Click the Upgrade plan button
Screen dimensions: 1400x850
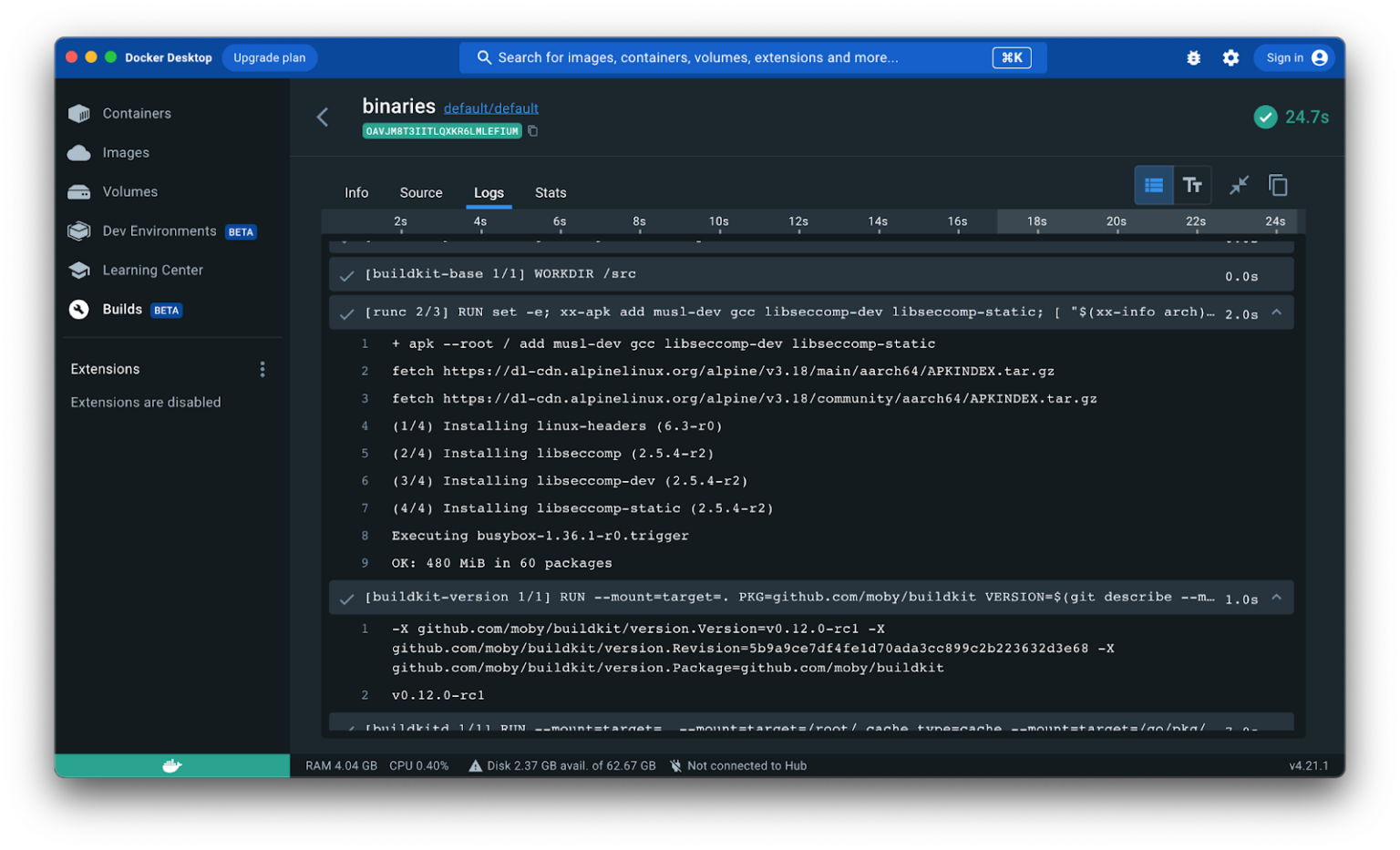click(x=269, y=57)
